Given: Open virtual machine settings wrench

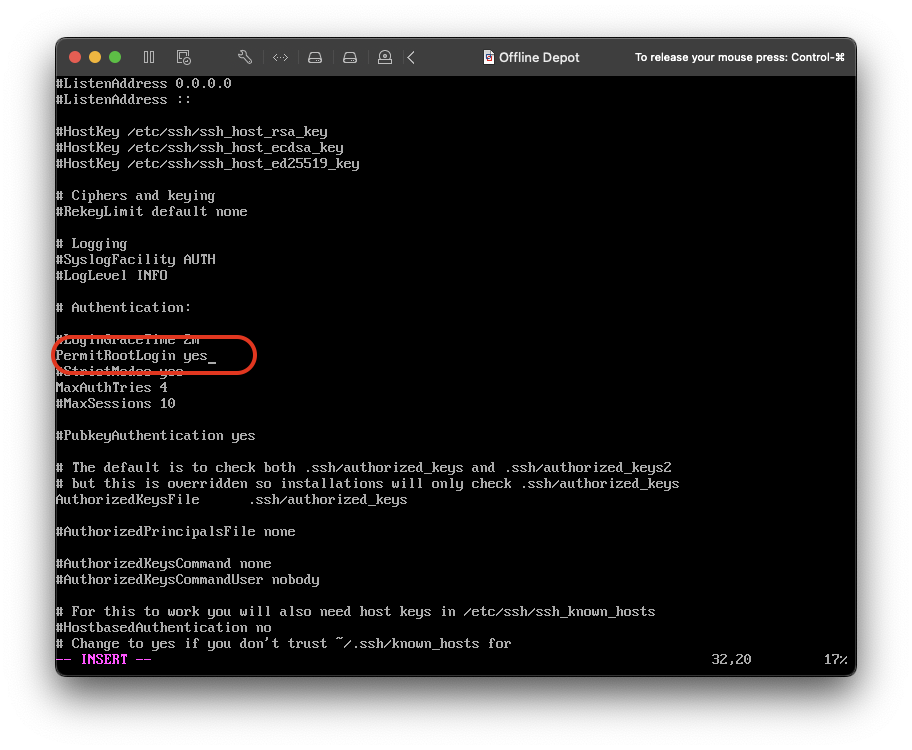Looking at the screenshot, I should 245,57.
